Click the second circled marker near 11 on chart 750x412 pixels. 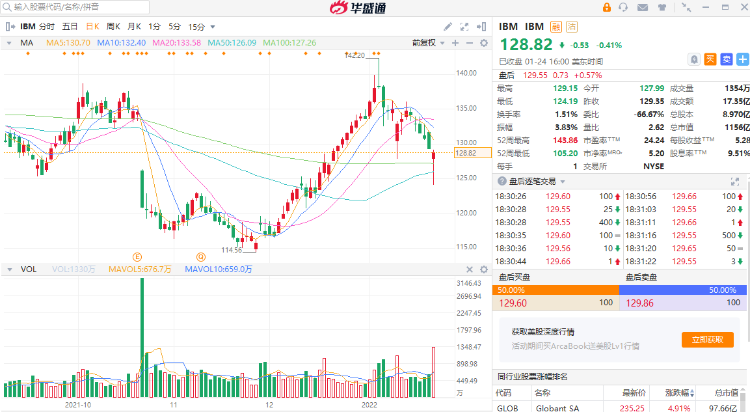pyautogui.click(x=201, y=257)
